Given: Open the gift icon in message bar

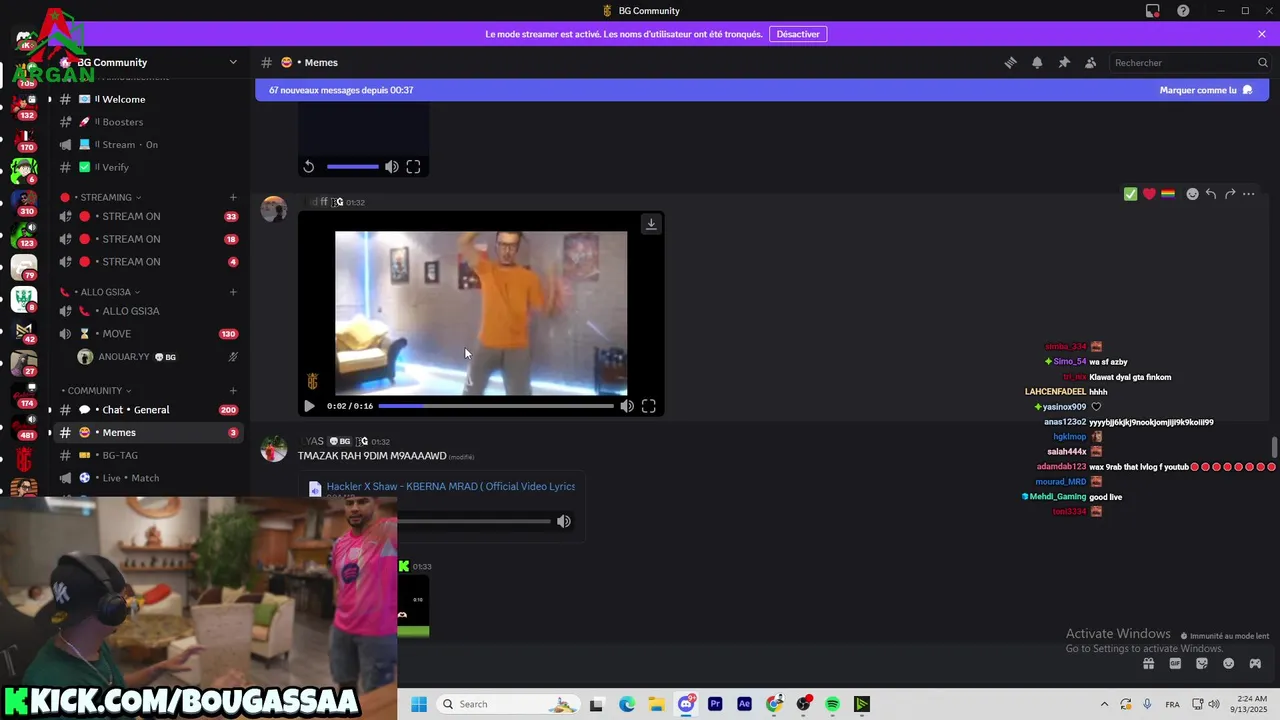Looking at the screenshot, I should 1149,663.
